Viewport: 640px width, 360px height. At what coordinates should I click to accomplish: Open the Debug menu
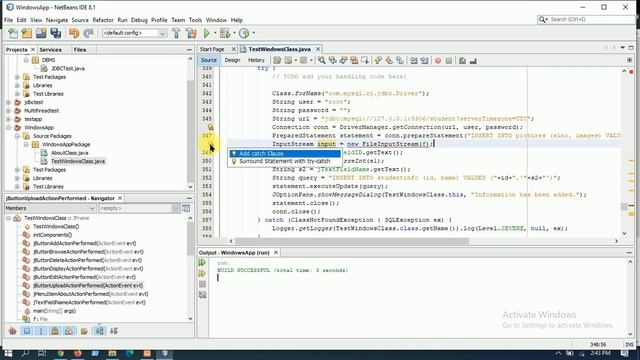pos(139,20)
